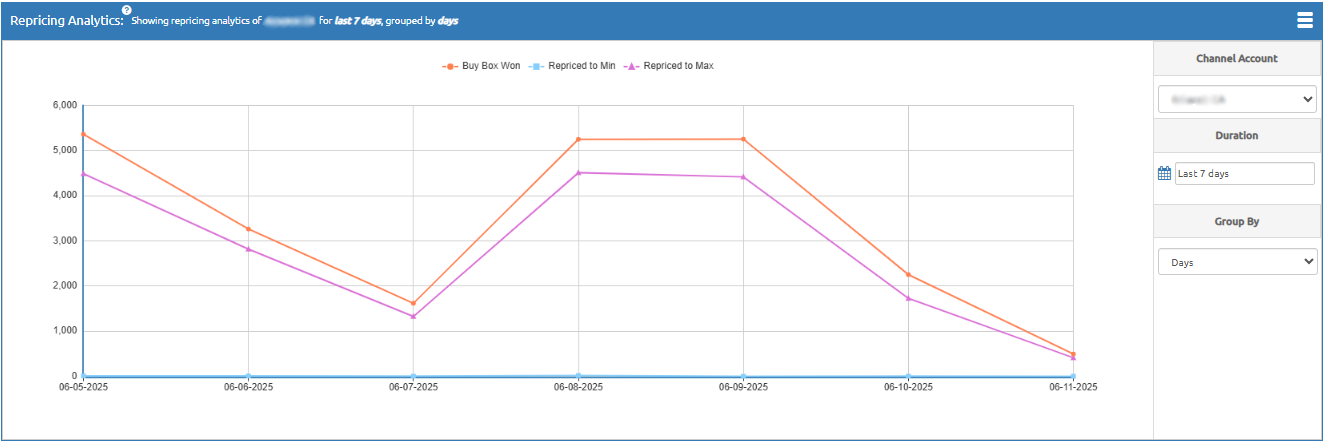
Task: Toggle the Buy Box Won legend series
Action: pyautogui.click(x=481, y=66)
